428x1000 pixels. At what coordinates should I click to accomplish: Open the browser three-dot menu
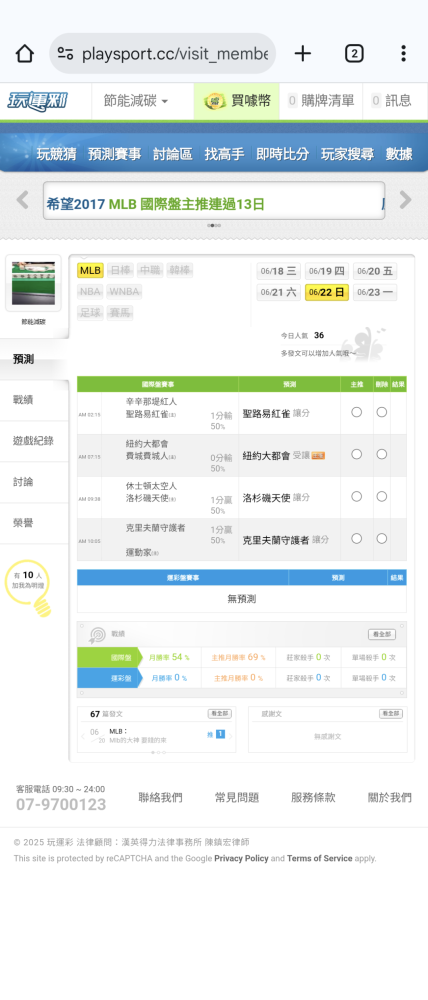pyautogui.click(x=403, y=54)
